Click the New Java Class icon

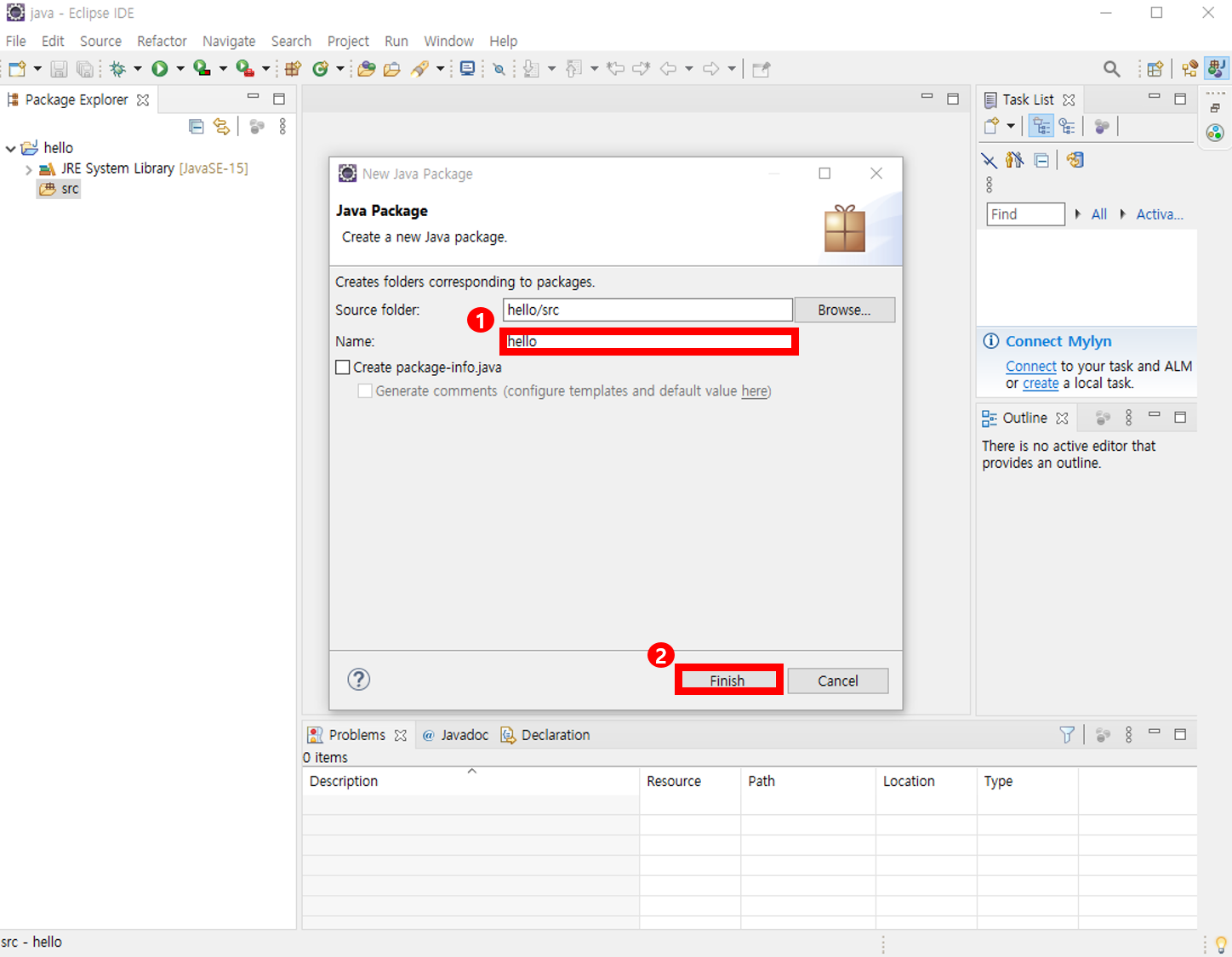[321, 69]
